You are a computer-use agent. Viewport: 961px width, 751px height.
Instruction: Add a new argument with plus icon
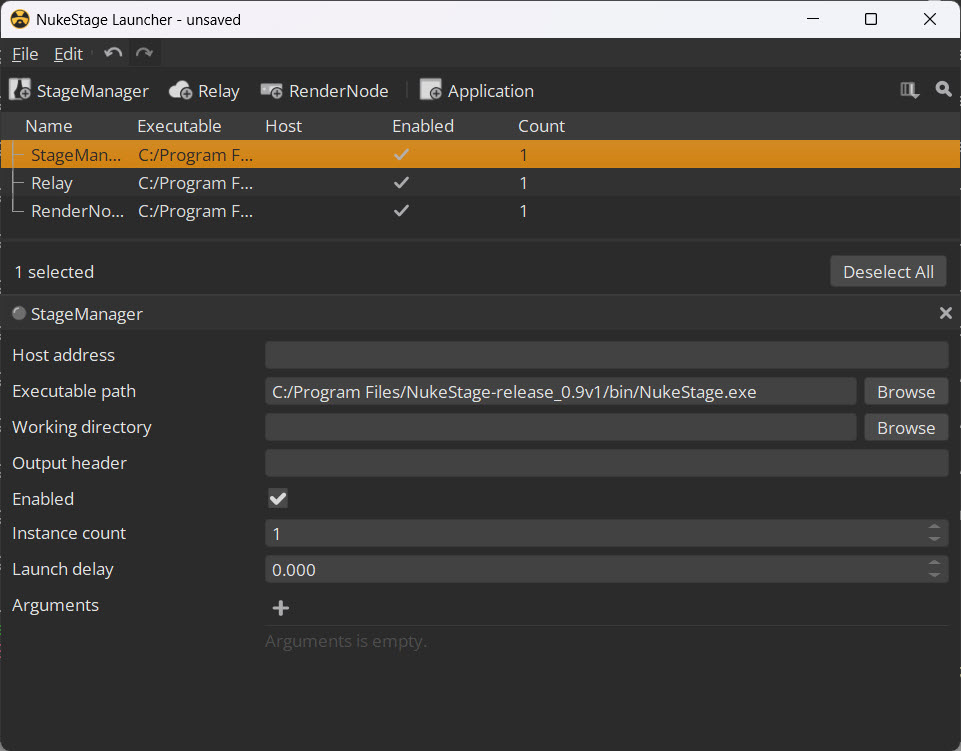click(x=281, y=608)
